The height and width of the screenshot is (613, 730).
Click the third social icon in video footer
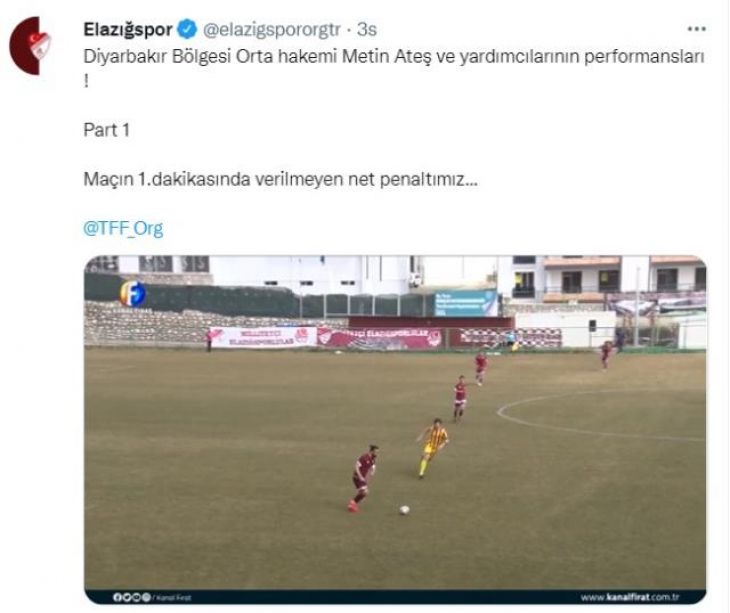pyautogui.click(x=134, y=597)
